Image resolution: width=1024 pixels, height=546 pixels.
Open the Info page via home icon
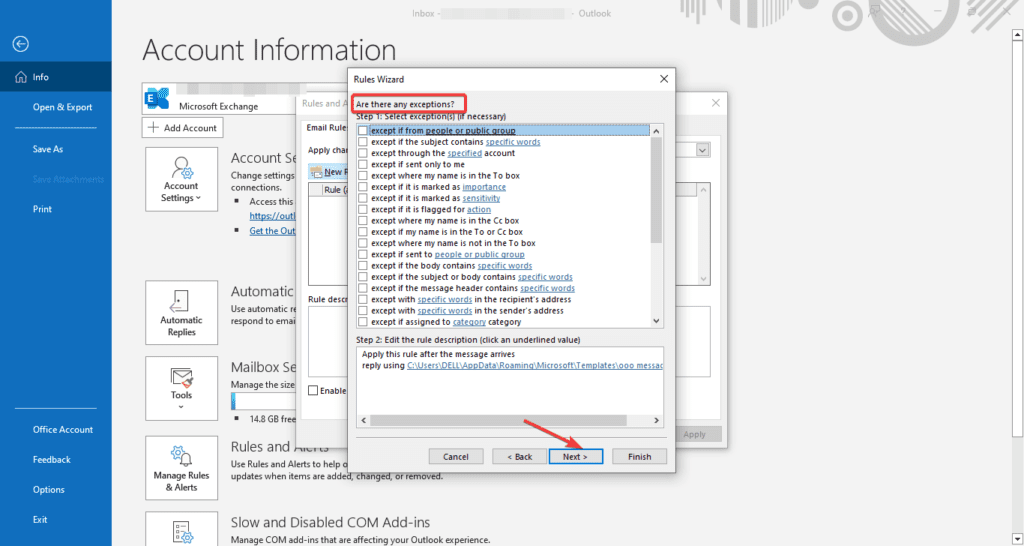click(x=21, y=77)
